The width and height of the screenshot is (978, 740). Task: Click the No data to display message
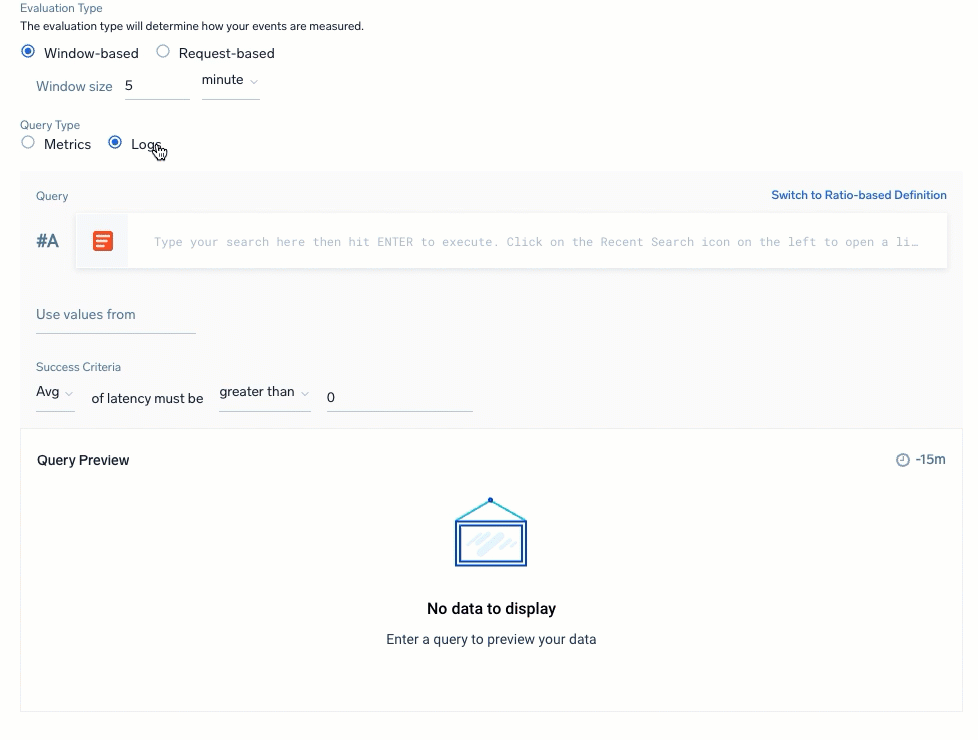tap(490, 608)
